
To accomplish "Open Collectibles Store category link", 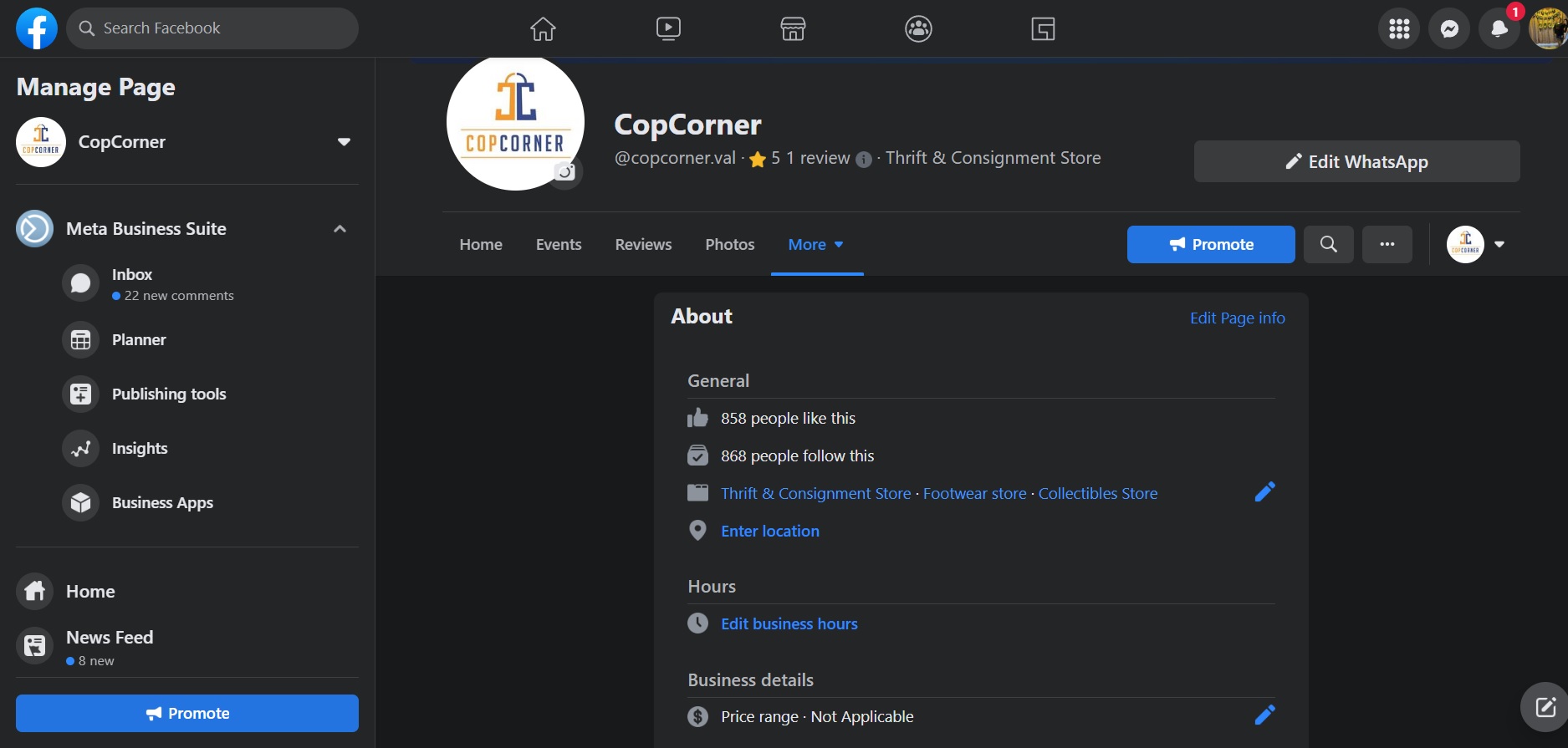I will pyautogui.click(x=1098, y=494).
